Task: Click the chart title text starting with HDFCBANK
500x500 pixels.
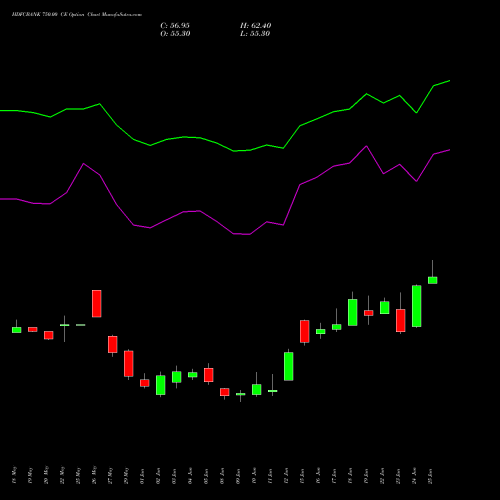Action: pos(77,15)
